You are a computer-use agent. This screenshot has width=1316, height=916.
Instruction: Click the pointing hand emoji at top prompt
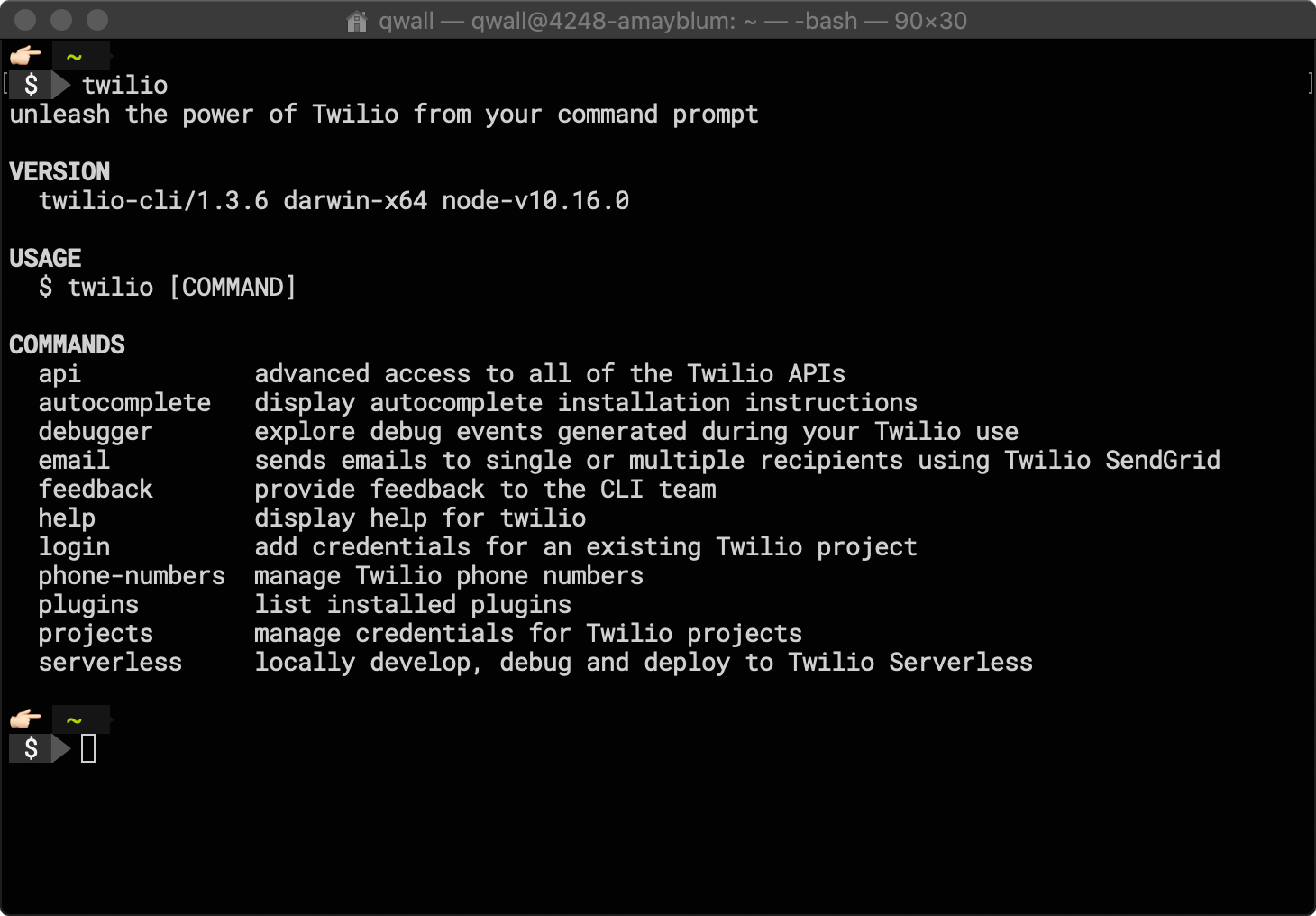[25, 56]
